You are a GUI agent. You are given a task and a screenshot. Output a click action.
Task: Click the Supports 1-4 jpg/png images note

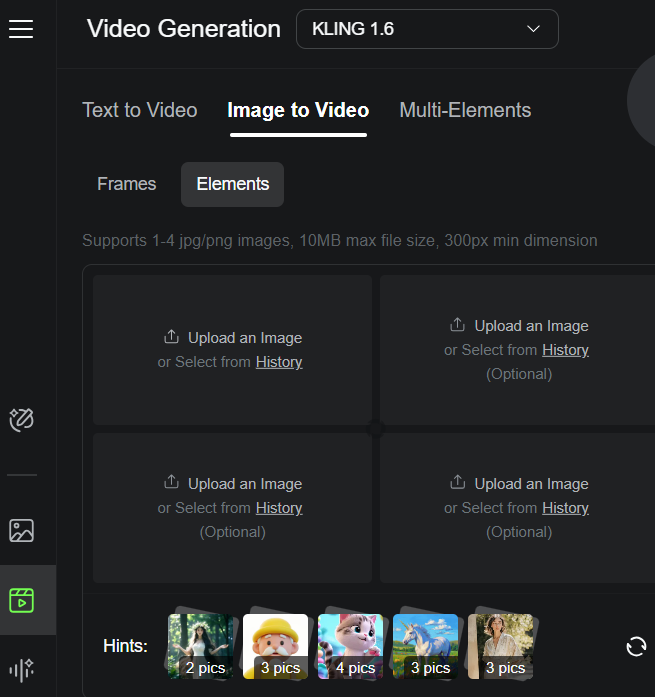click(x=339, y=240)
